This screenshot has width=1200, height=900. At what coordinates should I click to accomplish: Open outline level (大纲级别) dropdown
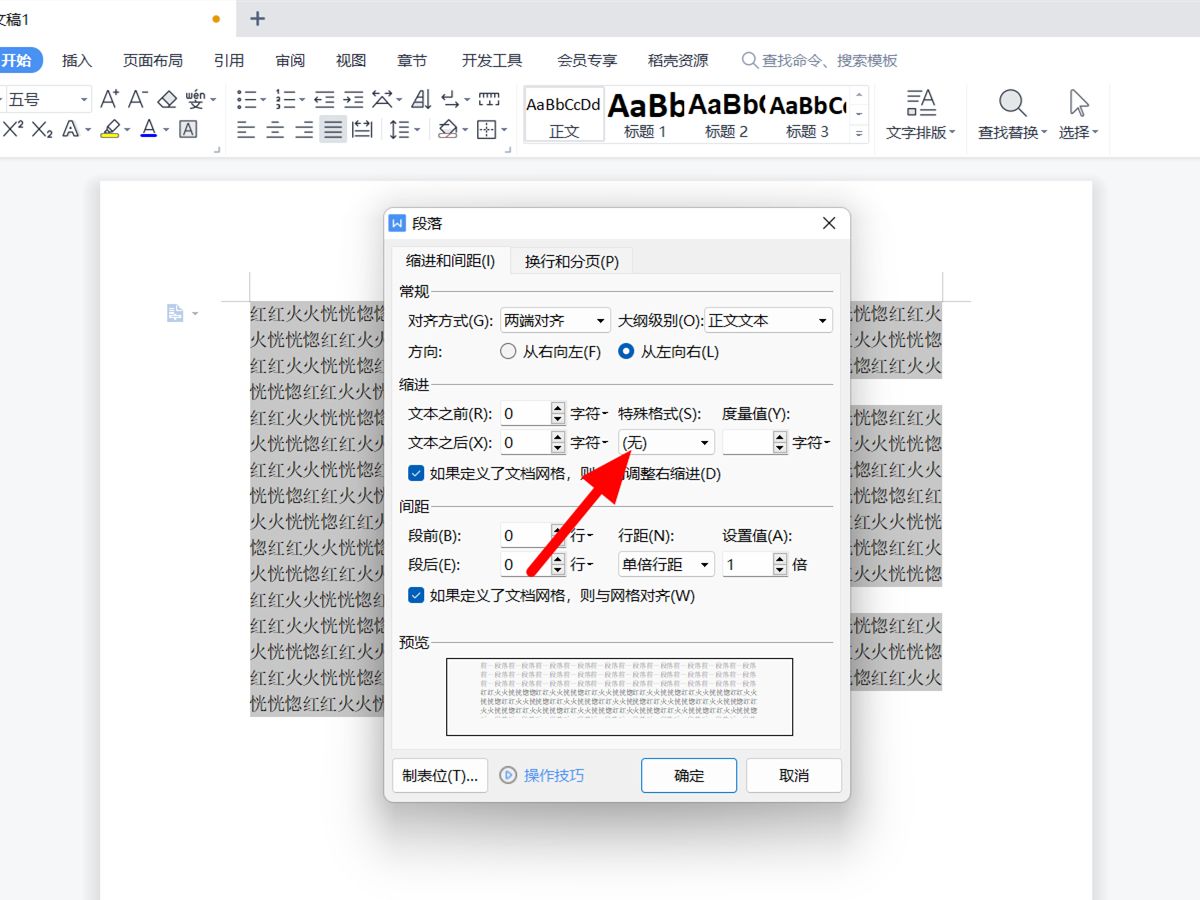pos(769,321)
